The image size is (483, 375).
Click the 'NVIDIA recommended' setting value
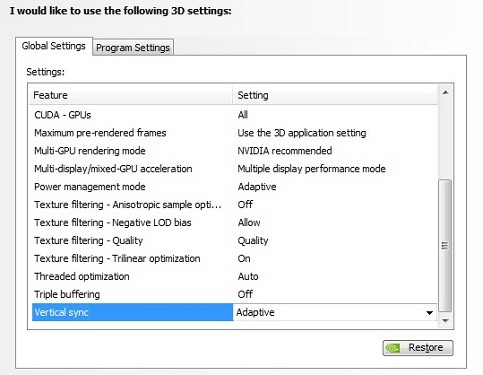[x=285, y=151]
